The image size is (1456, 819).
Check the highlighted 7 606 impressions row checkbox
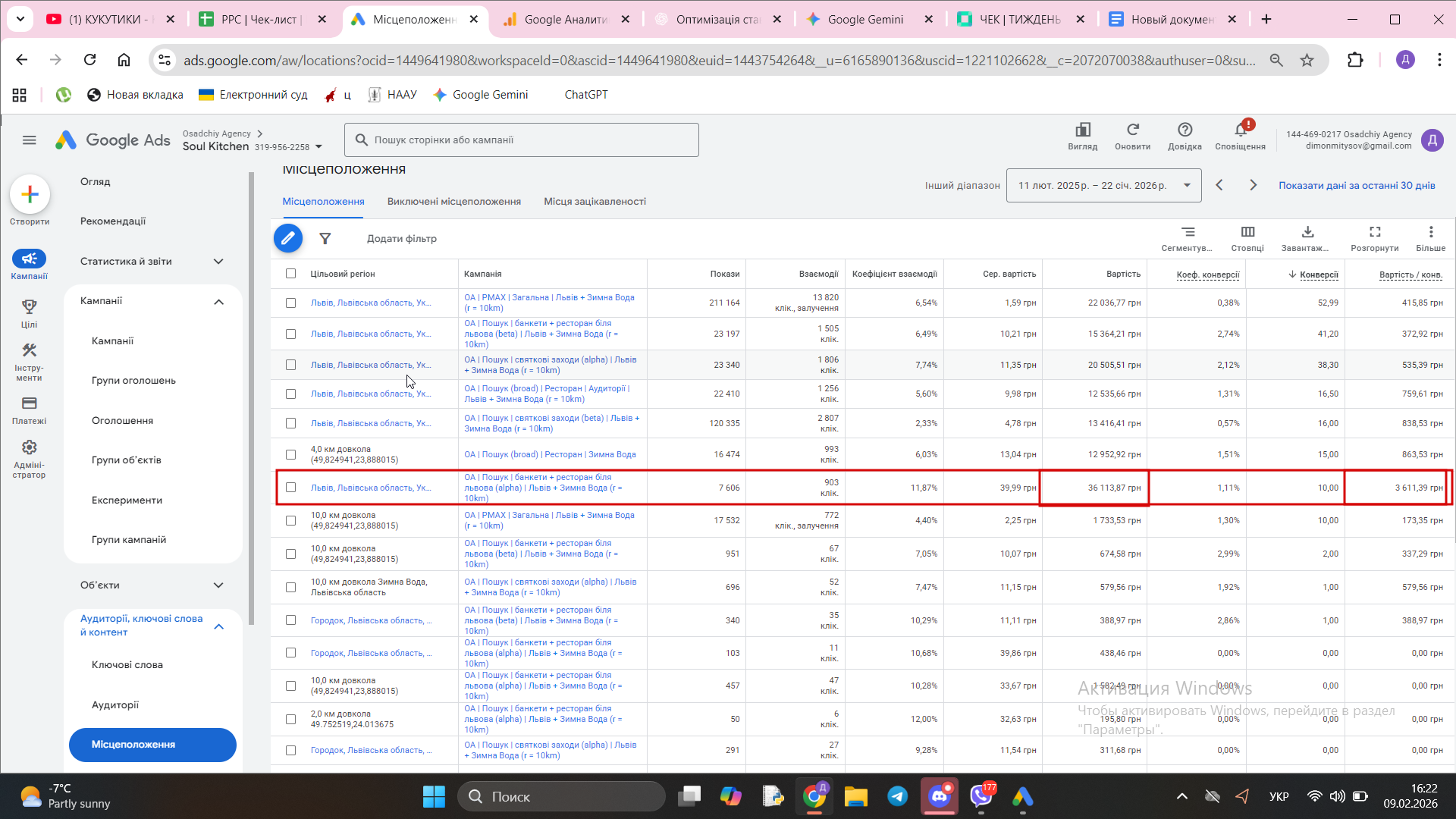click(290, 488)
